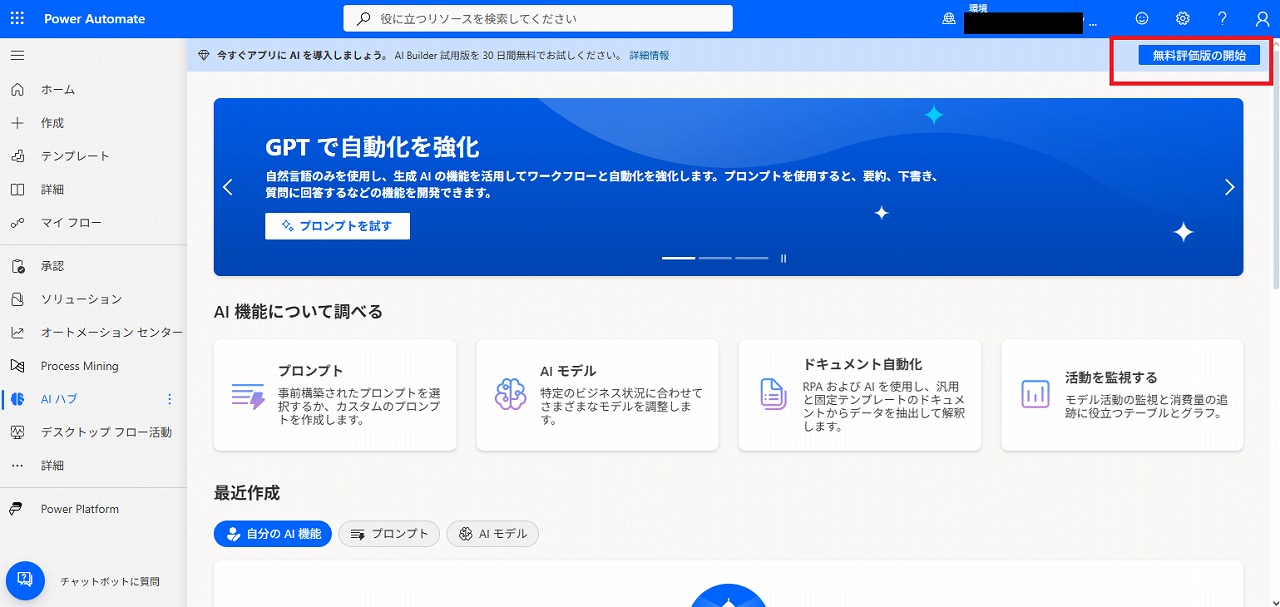Click the プロンプトを試す button
The image size is (1280, 607).
(337, 226)
